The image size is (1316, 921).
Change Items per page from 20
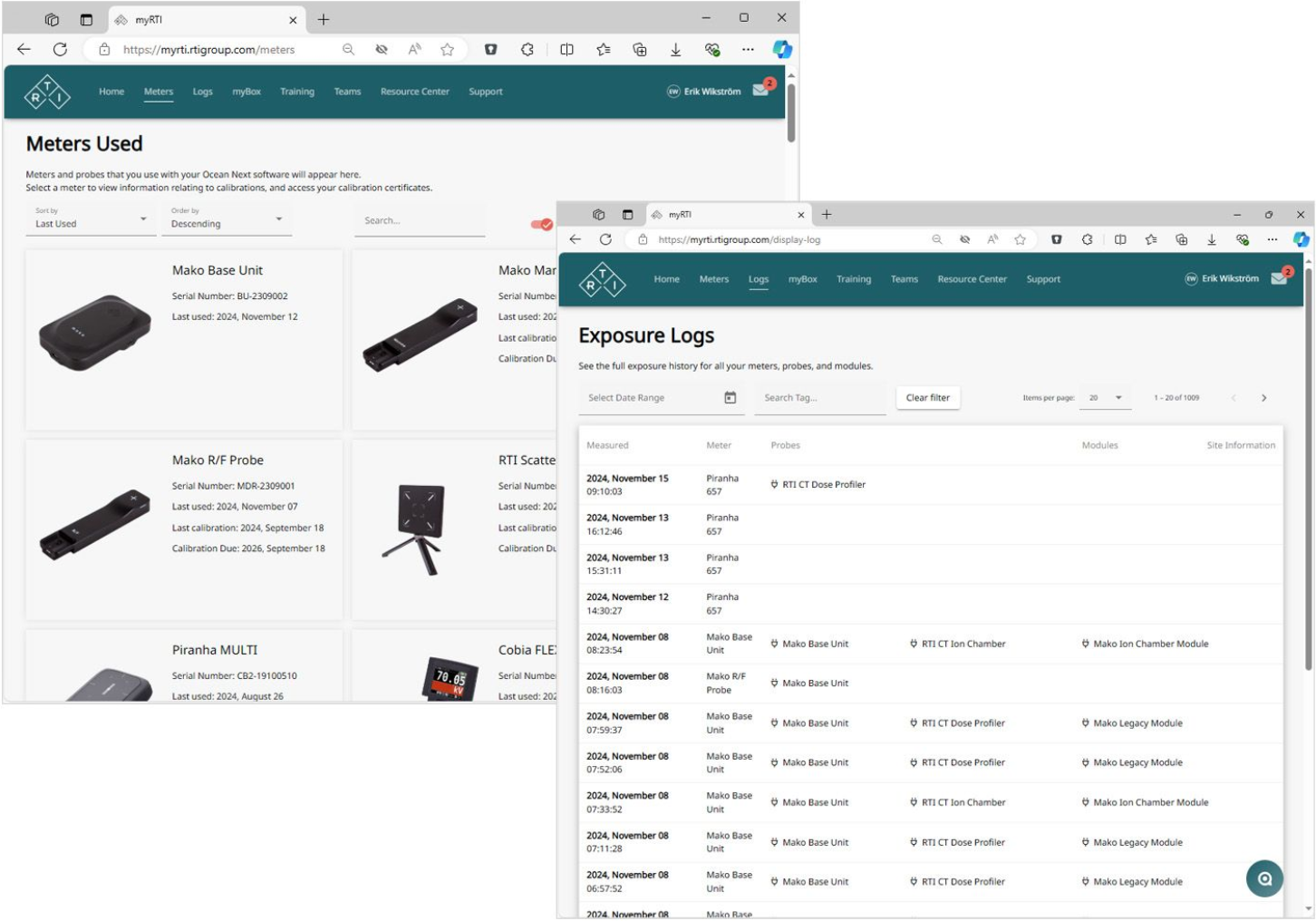pos(1108,397)
